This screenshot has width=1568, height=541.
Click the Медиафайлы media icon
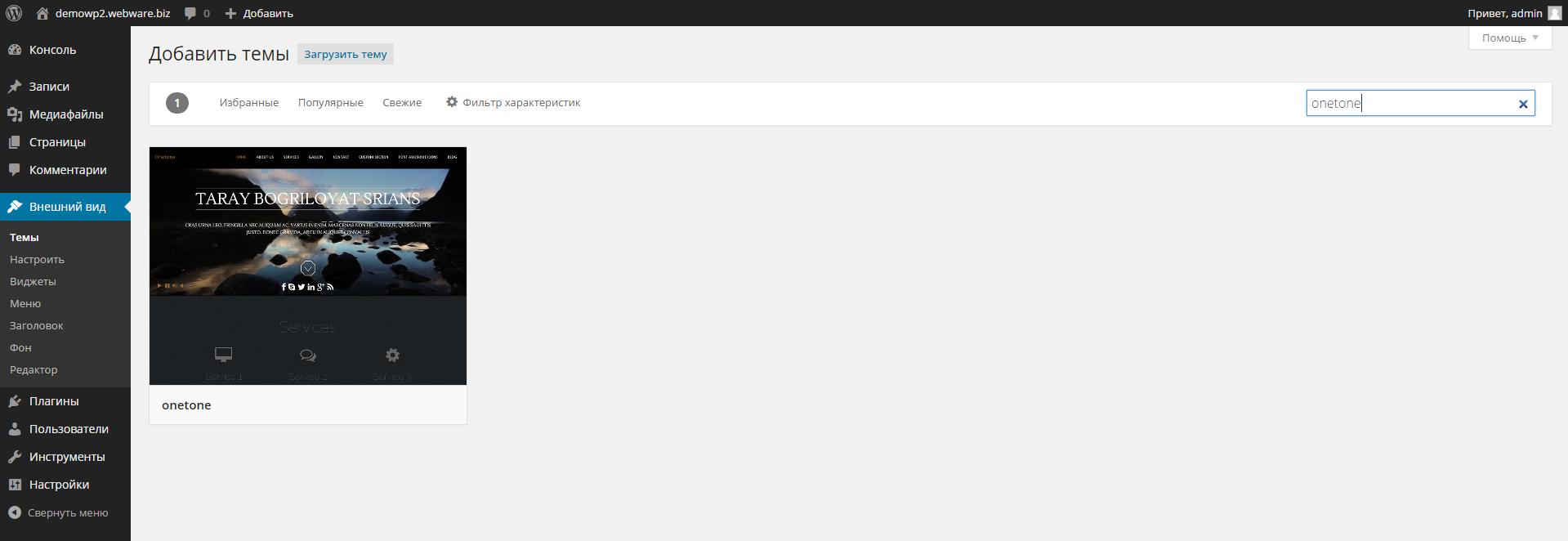tap(15, 114)
